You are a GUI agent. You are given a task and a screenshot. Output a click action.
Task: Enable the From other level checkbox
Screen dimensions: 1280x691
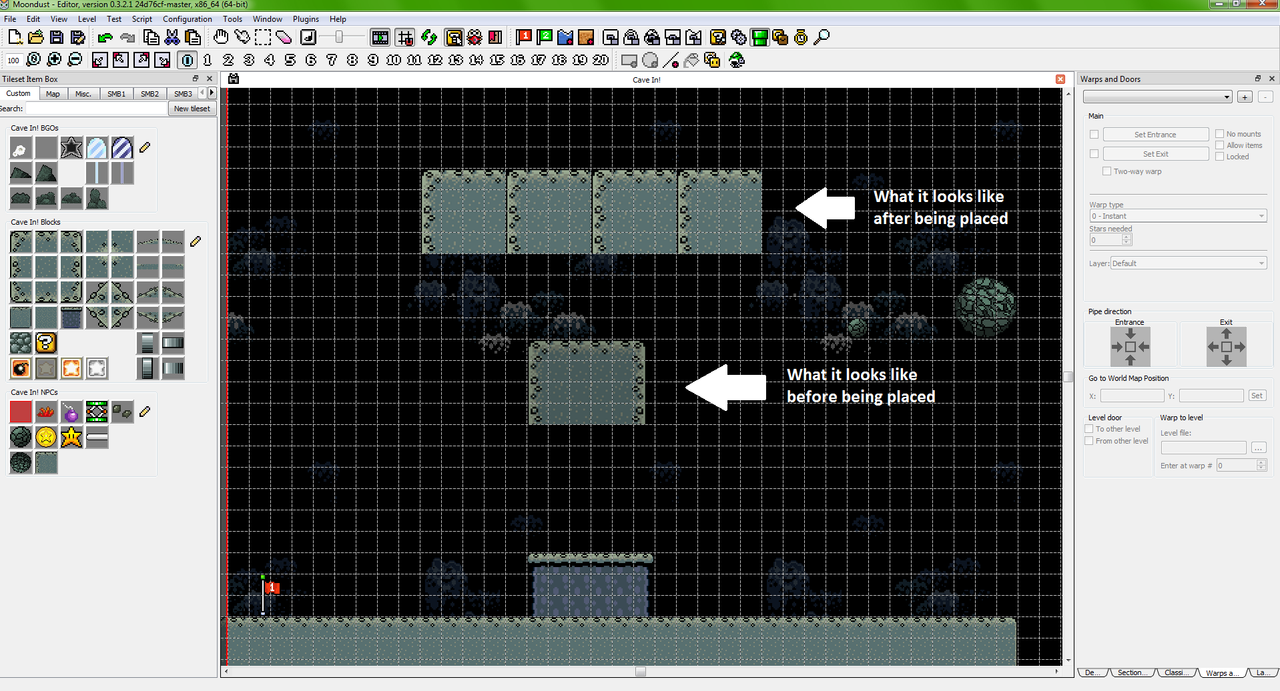click(x=1089, y=441)
